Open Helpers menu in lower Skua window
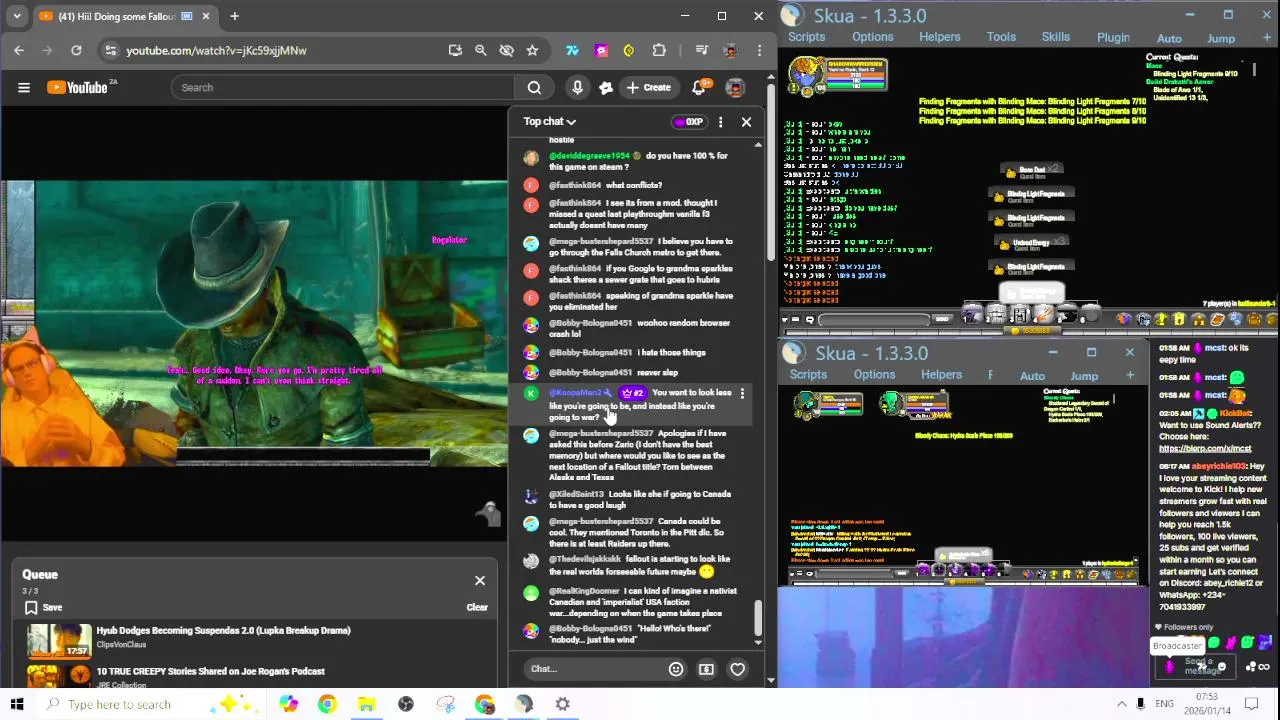 click(x=941, y=375)
